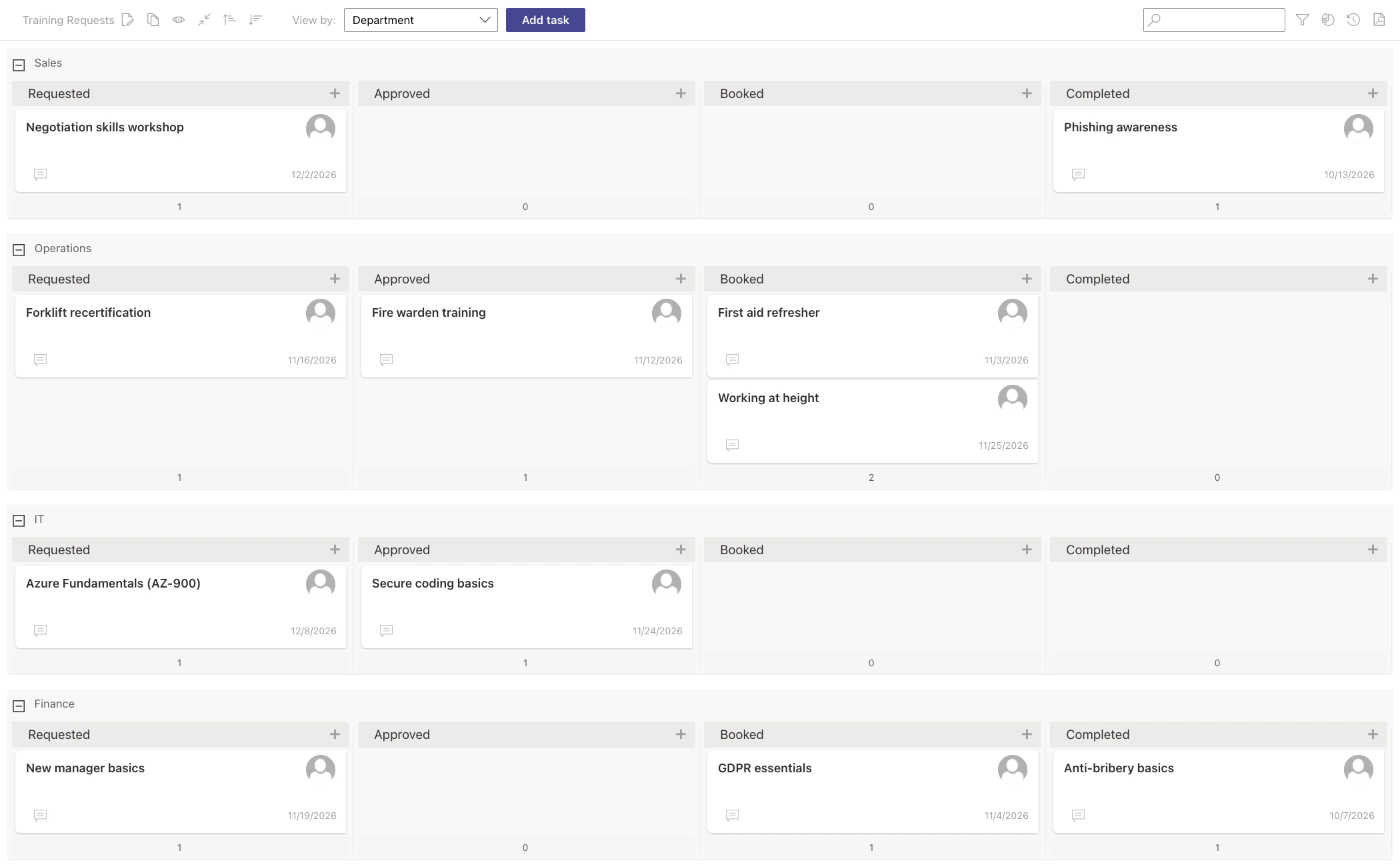Add a card to Sales Approved column
Viewport: 1400px width, 867px height.
(681, 93)
